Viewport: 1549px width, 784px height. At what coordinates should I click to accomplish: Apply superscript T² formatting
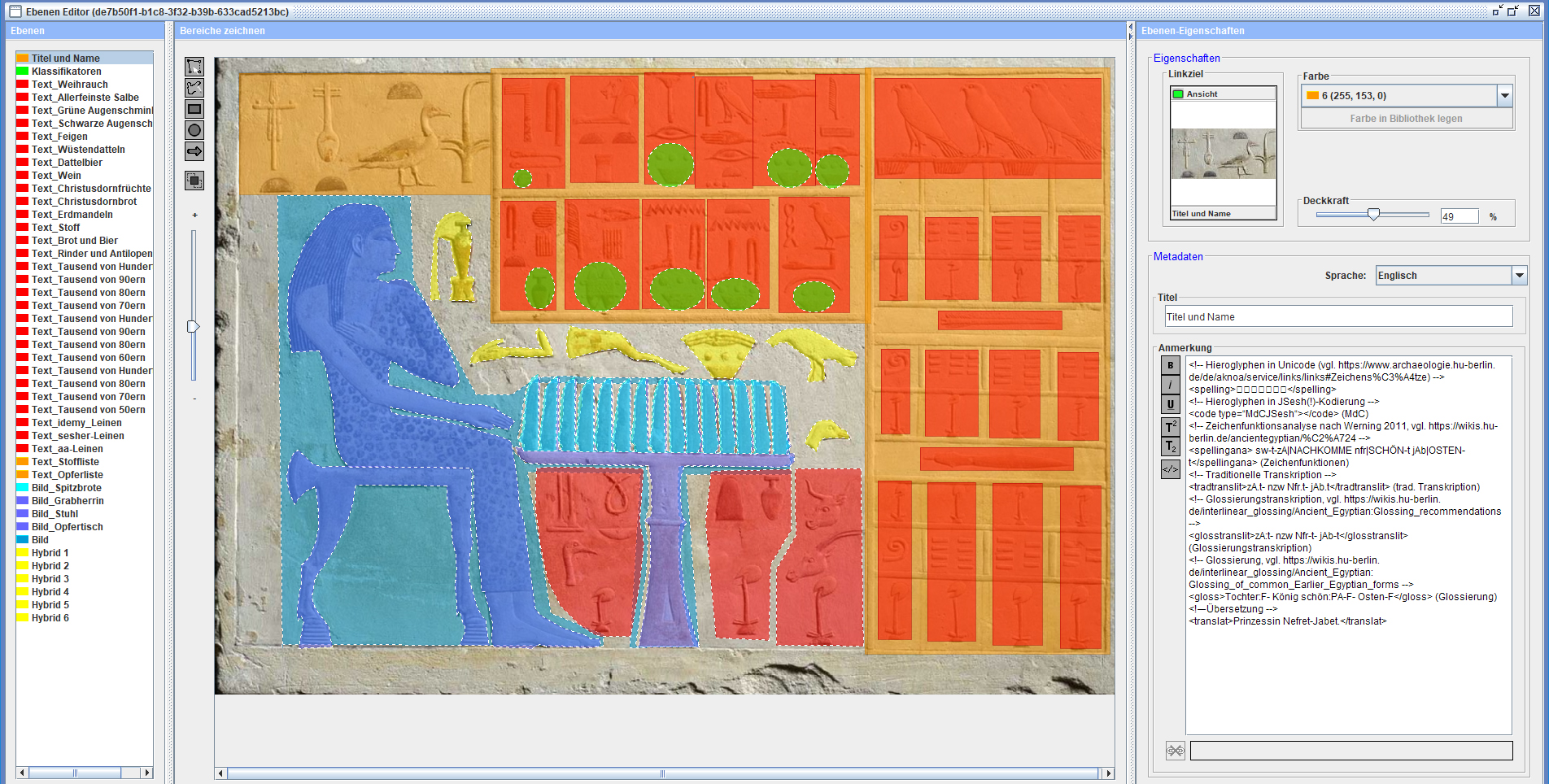pyautogui.click(x=1171, y=427)
